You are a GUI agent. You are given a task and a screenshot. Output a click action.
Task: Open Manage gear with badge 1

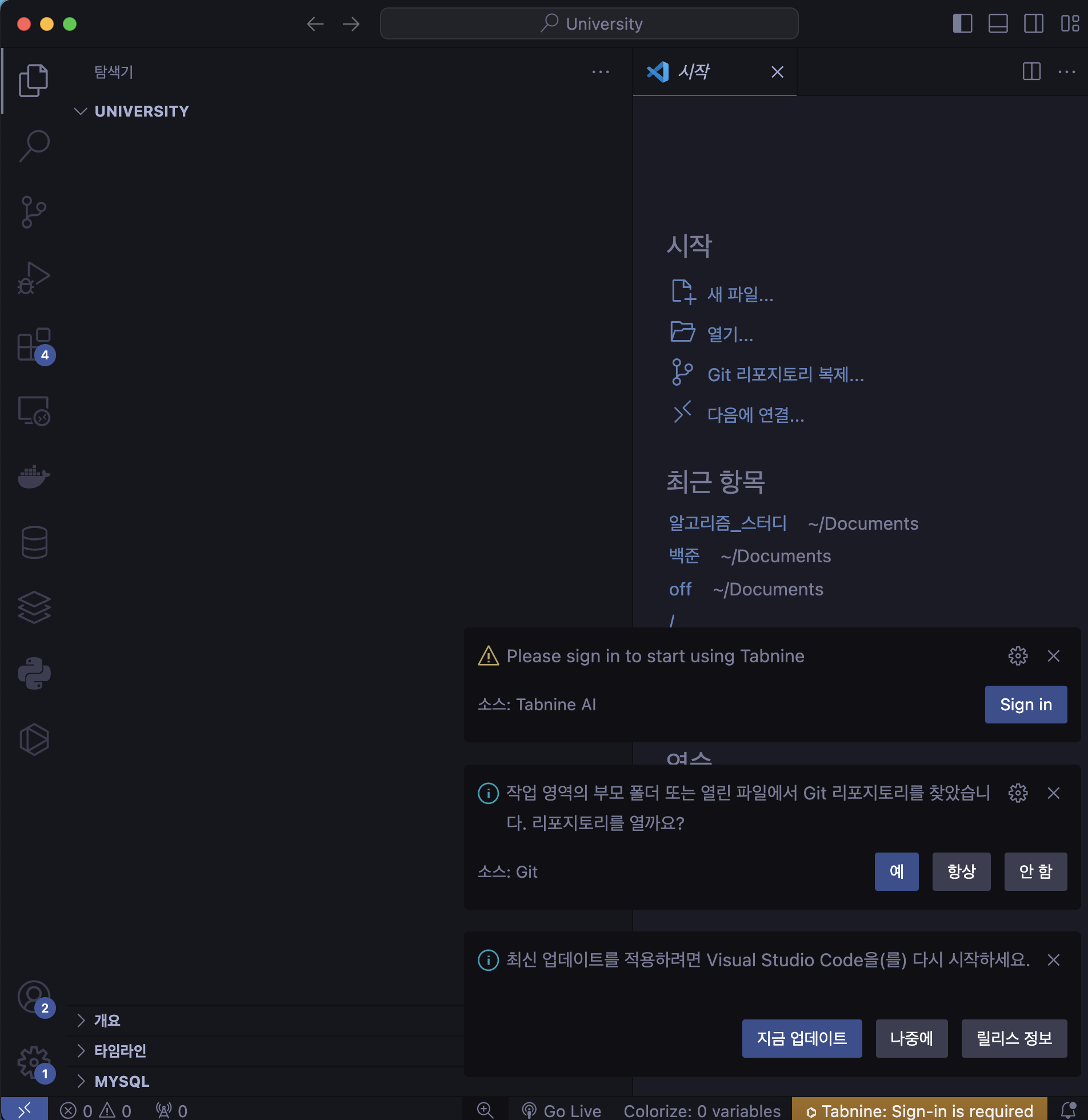pos(34,1063)
